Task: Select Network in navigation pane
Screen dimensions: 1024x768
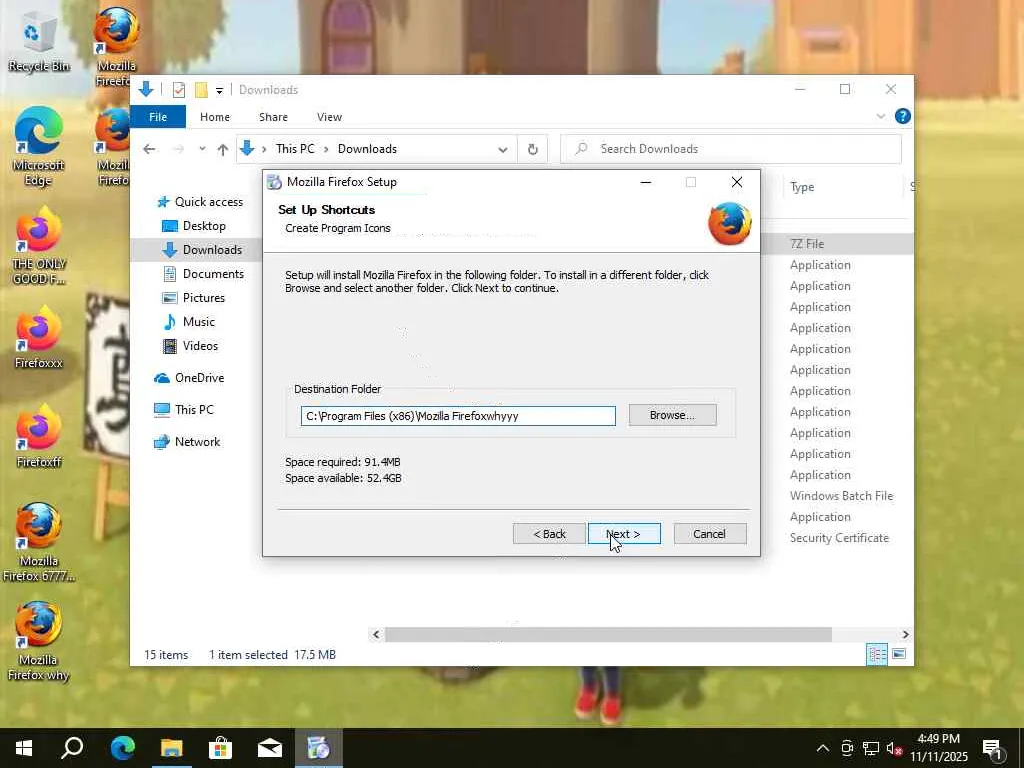Action: point(187,441)
